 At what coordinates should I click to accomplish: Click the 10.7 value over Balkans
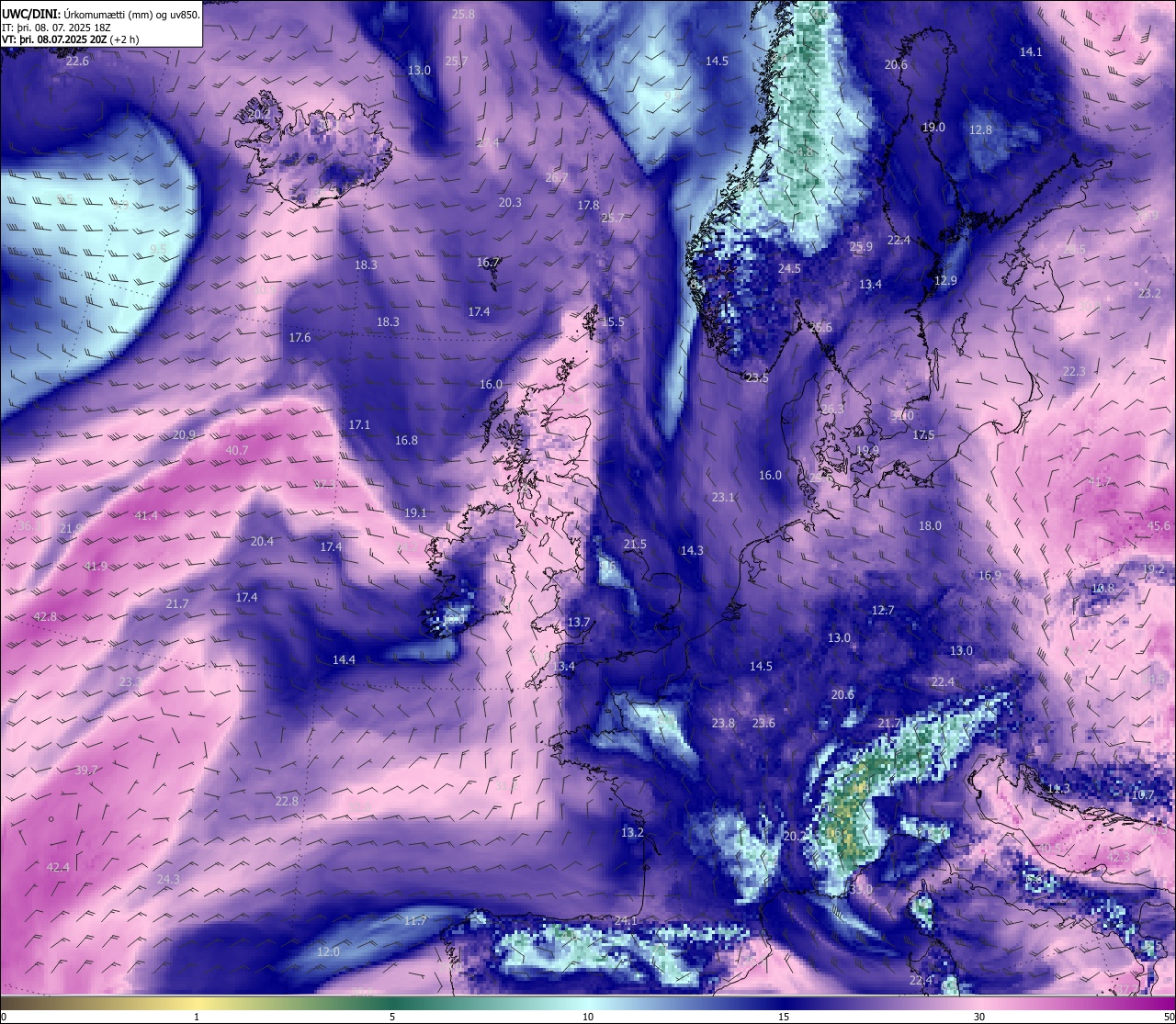pyautogui.click(x=1143, y=795)
